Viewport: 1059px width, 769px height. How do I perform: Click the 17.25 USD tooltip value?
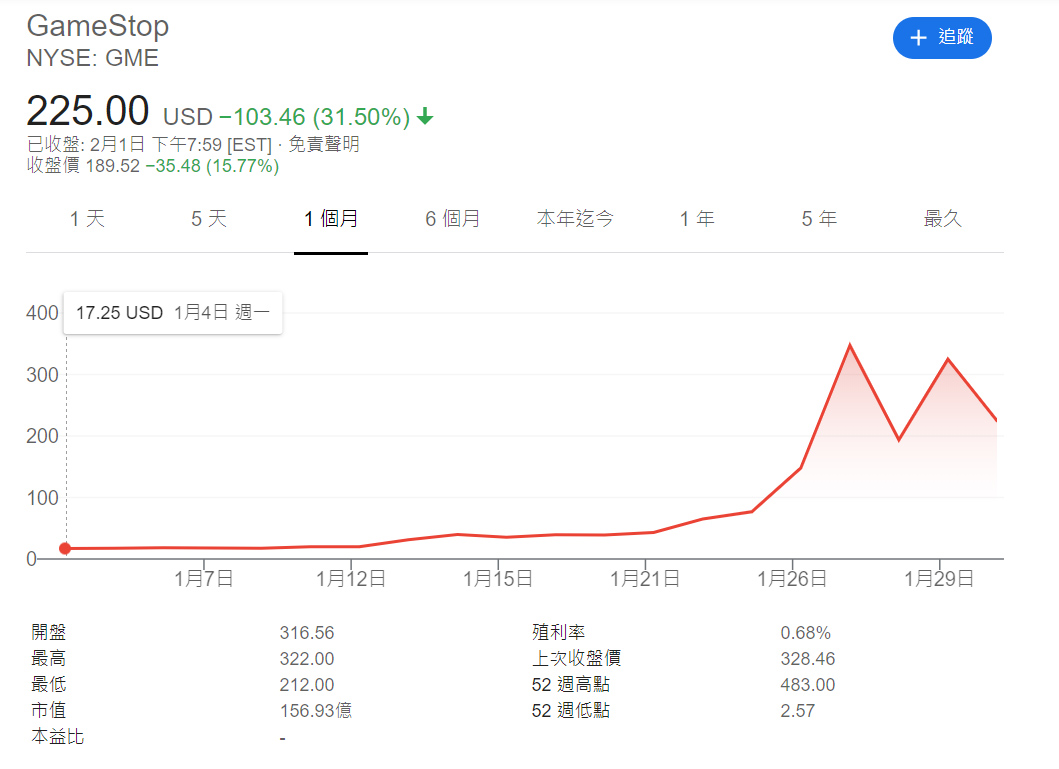point(120,313)
